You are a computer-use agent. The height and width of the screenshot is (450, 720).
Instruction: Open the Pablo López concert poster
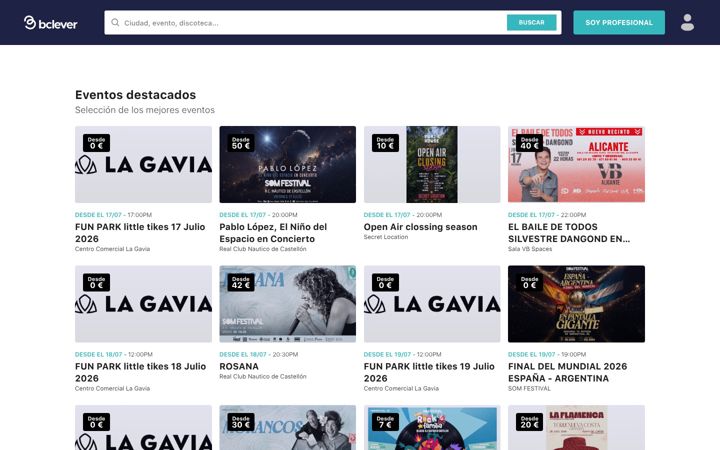click(x=287, y=164)
